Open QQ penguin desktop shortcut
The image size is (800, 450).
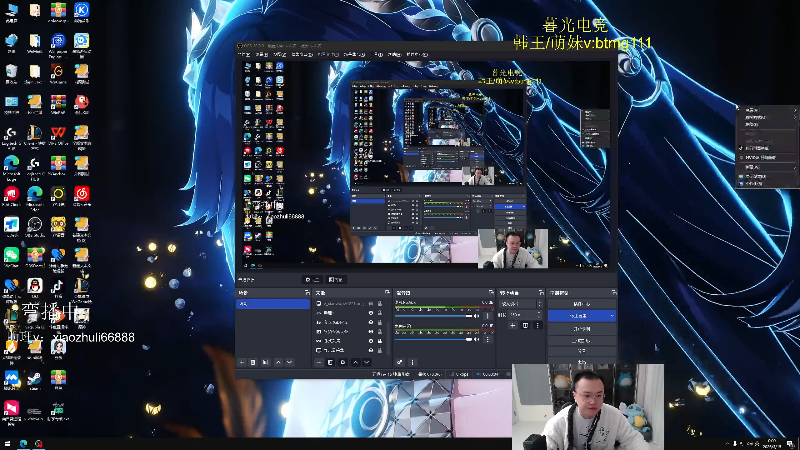click(35, 287)
